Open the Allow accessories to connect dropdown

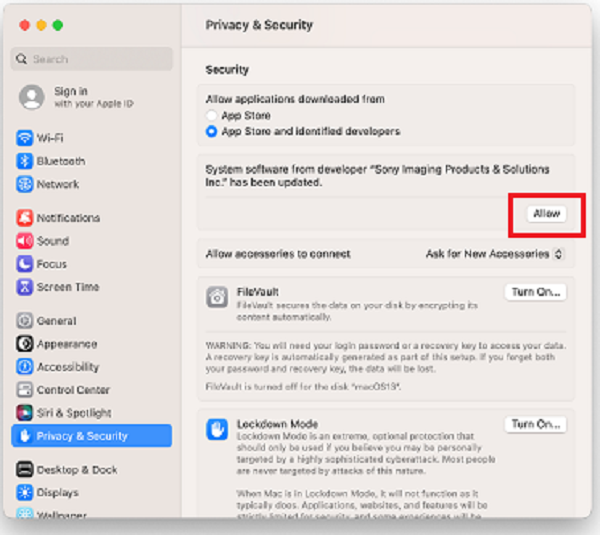[x=494, y=254]
